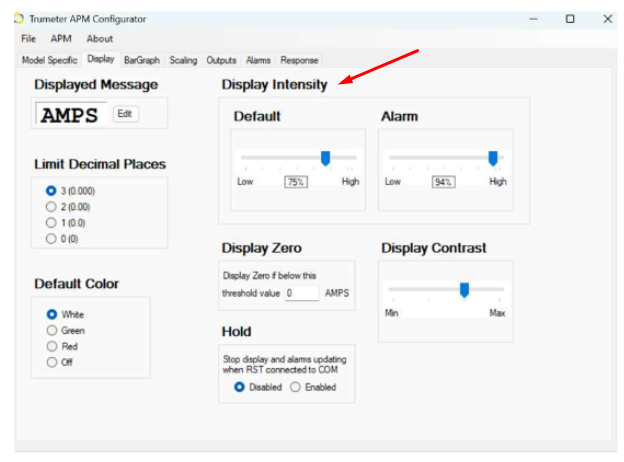Close the APM Configurator window
Viewport: 624px width, 462px height.
pos(607,19)
